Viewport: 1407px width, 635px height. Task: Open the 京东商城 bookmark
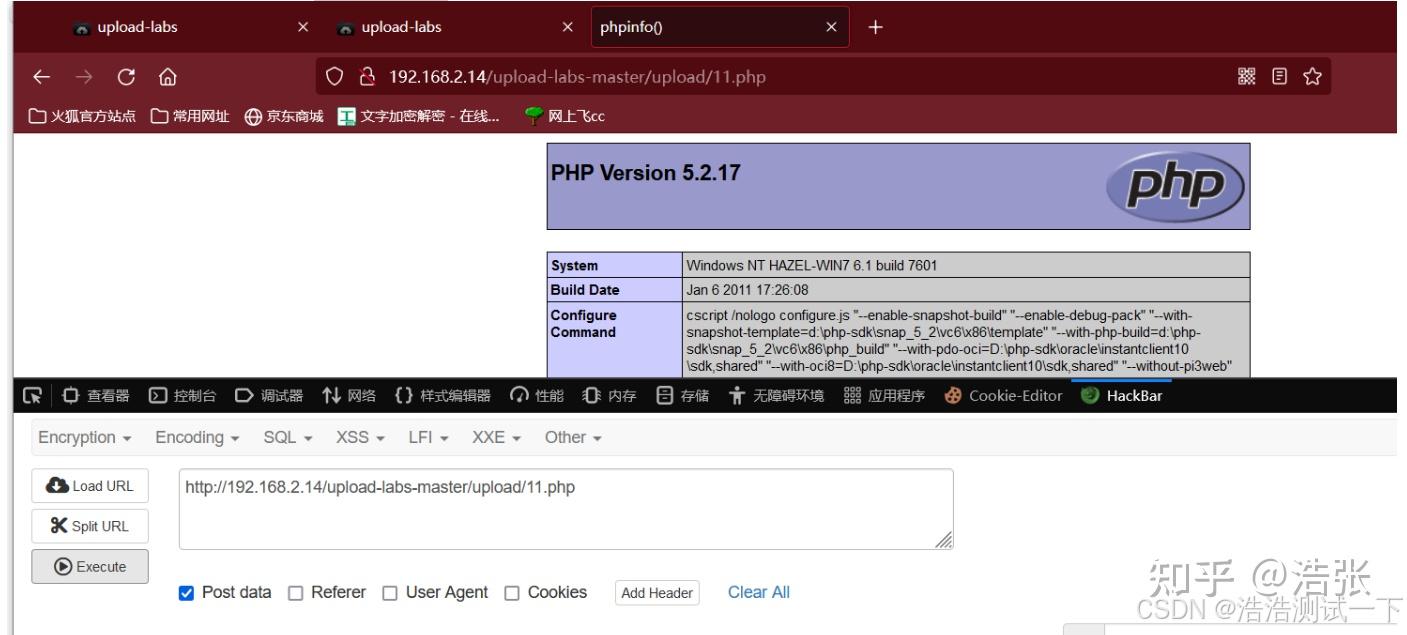284,116
